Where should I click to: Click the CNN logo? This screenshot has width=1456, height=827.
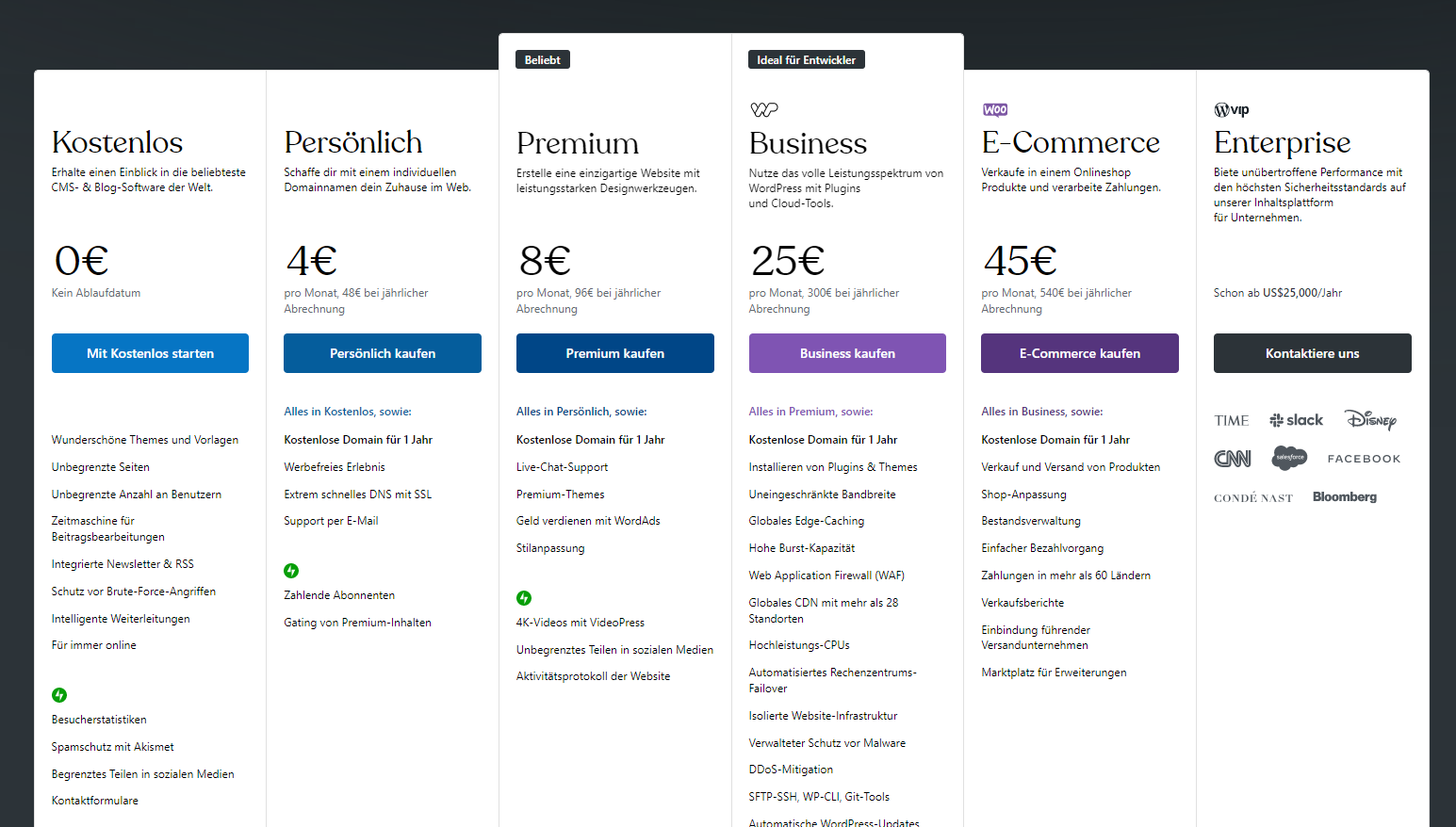coord(1233,459)
